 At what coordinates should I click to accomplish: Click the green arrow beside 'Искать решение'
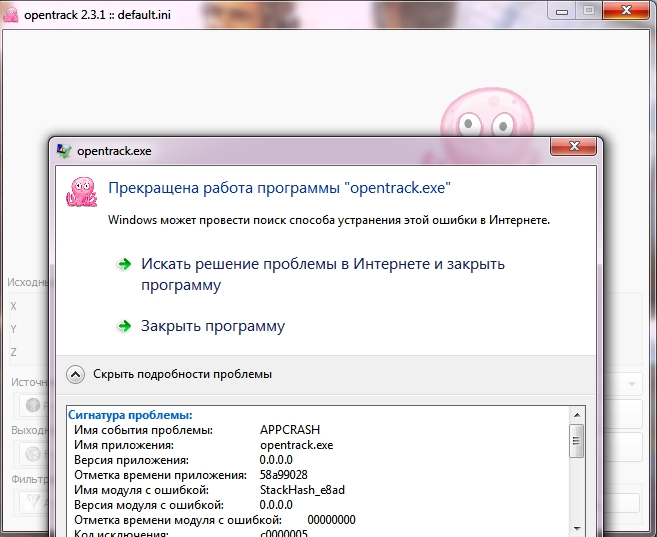click(x=124, y=264)
